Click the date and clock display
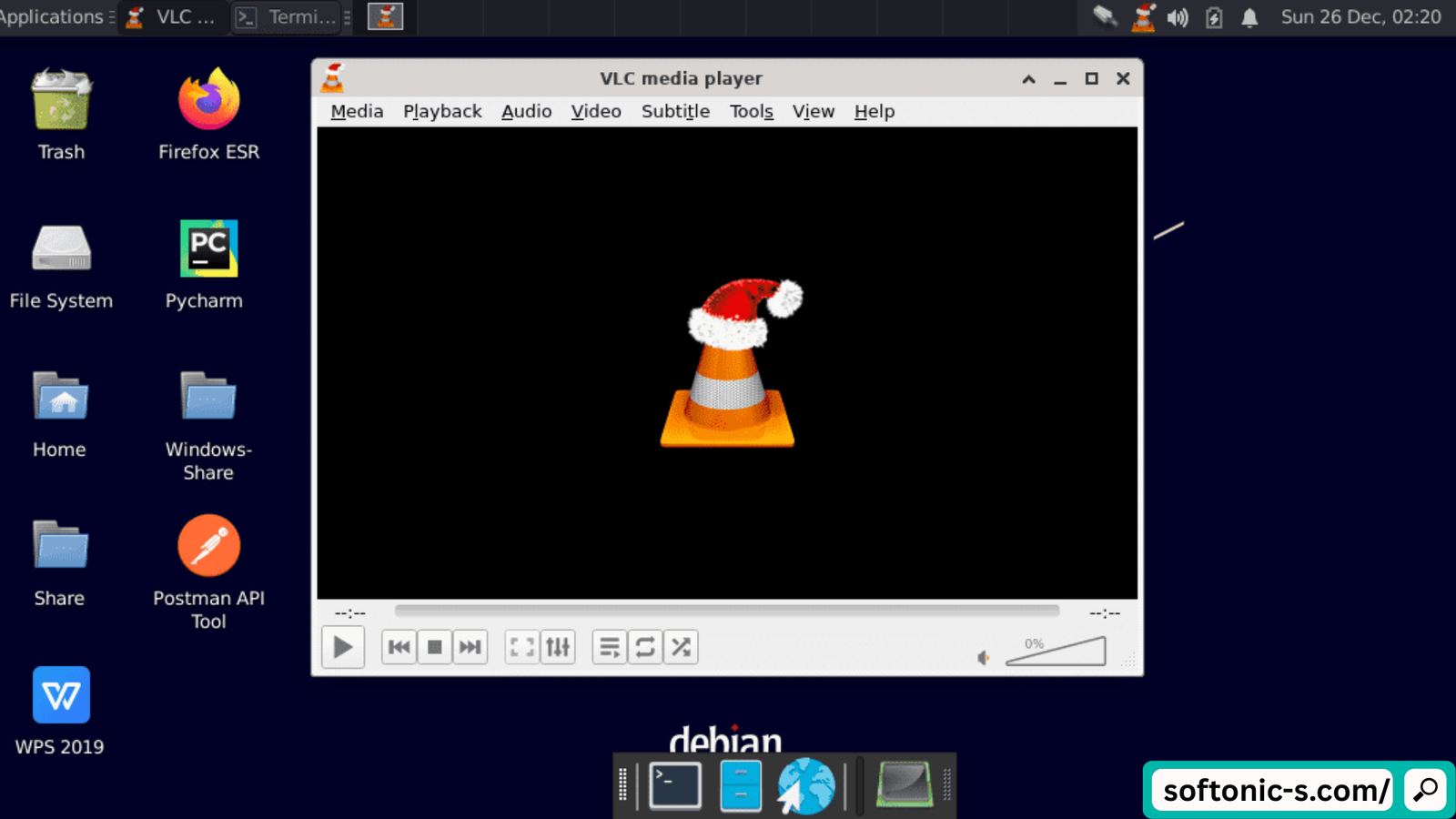 (1360, 16)
